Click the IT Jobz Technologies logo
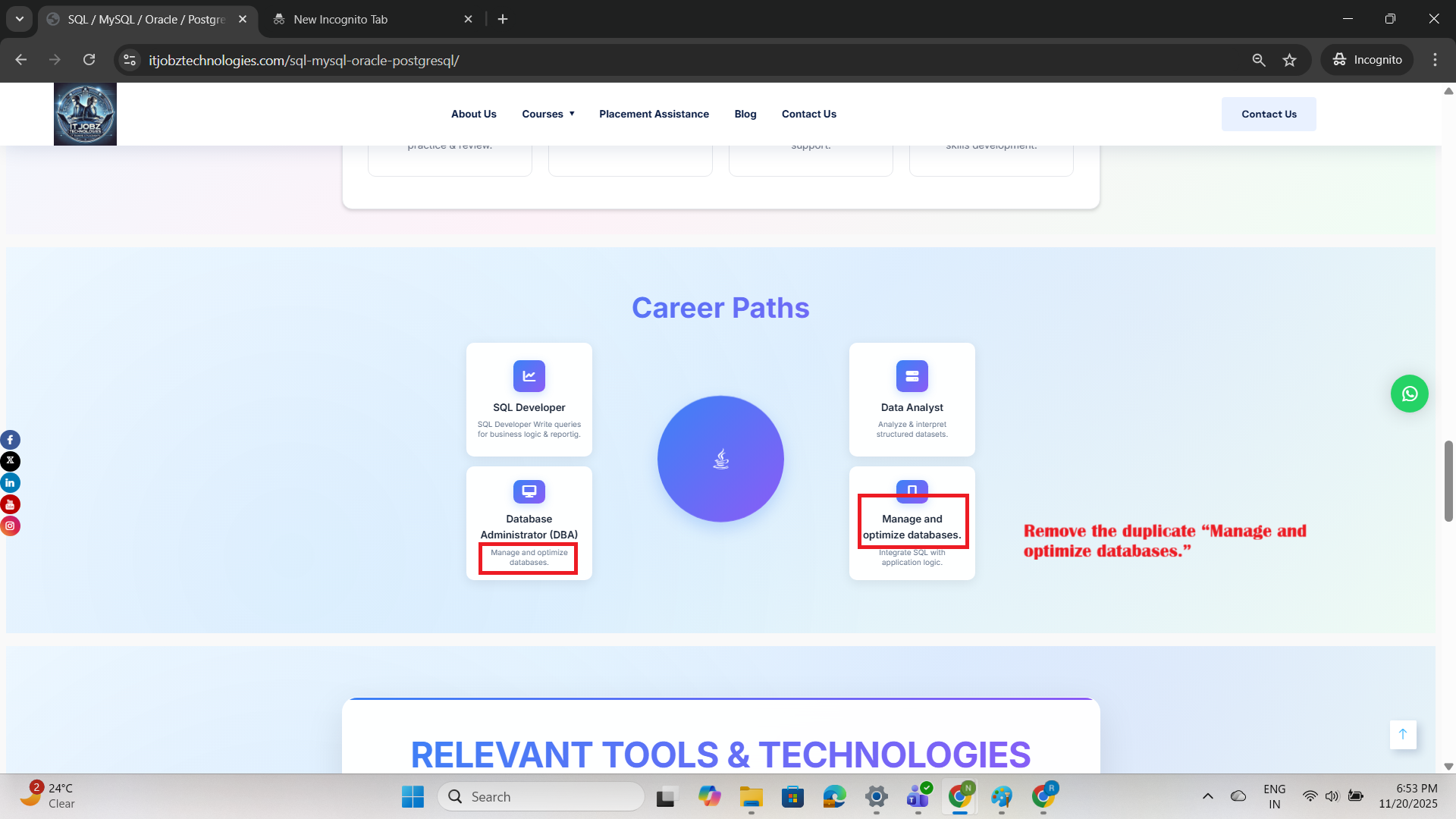 (x=85, y=114)
